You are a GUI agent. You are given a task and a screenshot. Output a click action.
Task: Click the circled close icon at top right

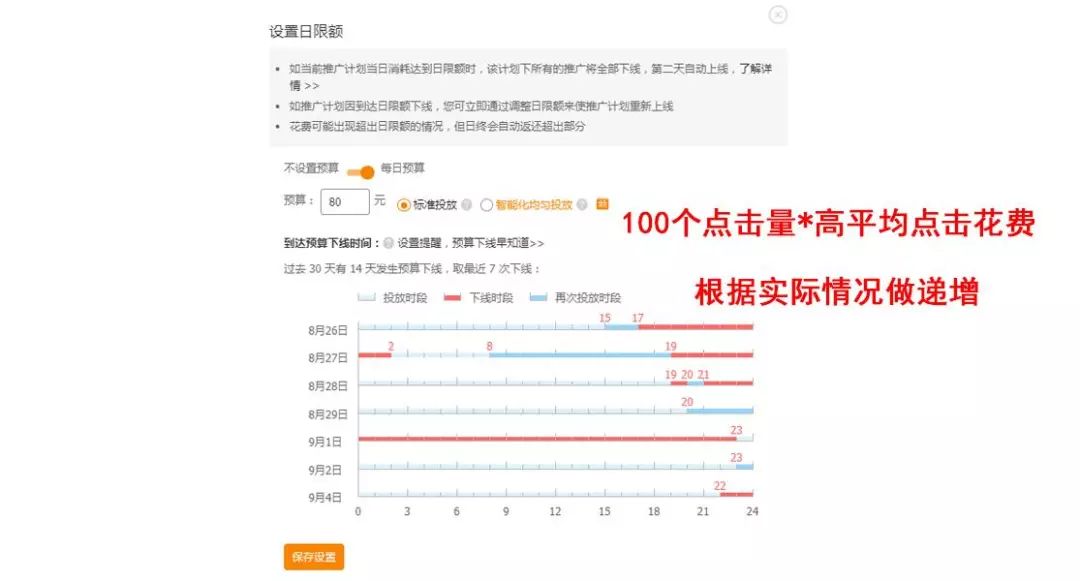click(778, 15)
